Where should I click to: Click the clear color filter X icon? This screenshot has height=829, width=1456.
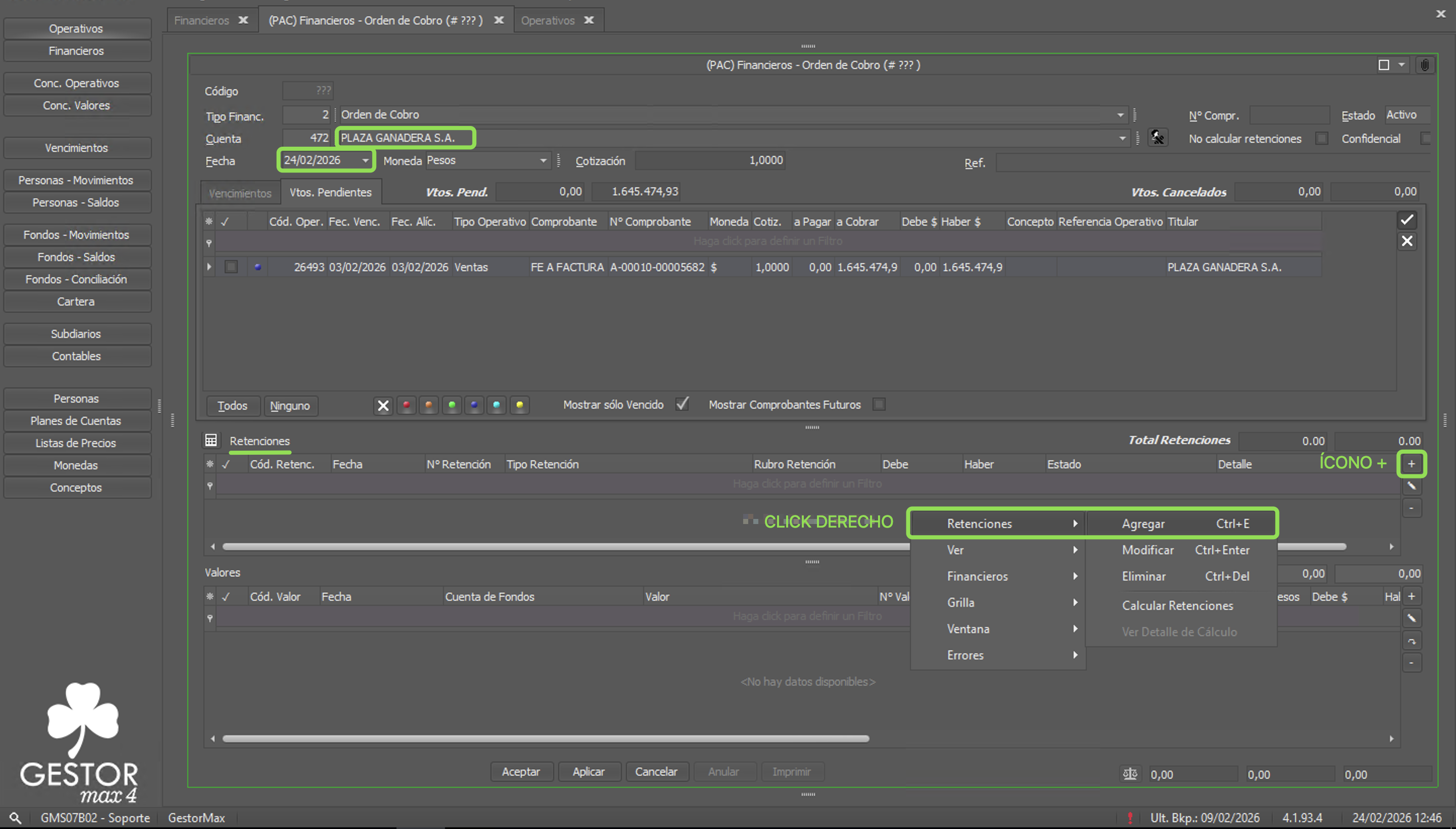click(x=383, y=405)
